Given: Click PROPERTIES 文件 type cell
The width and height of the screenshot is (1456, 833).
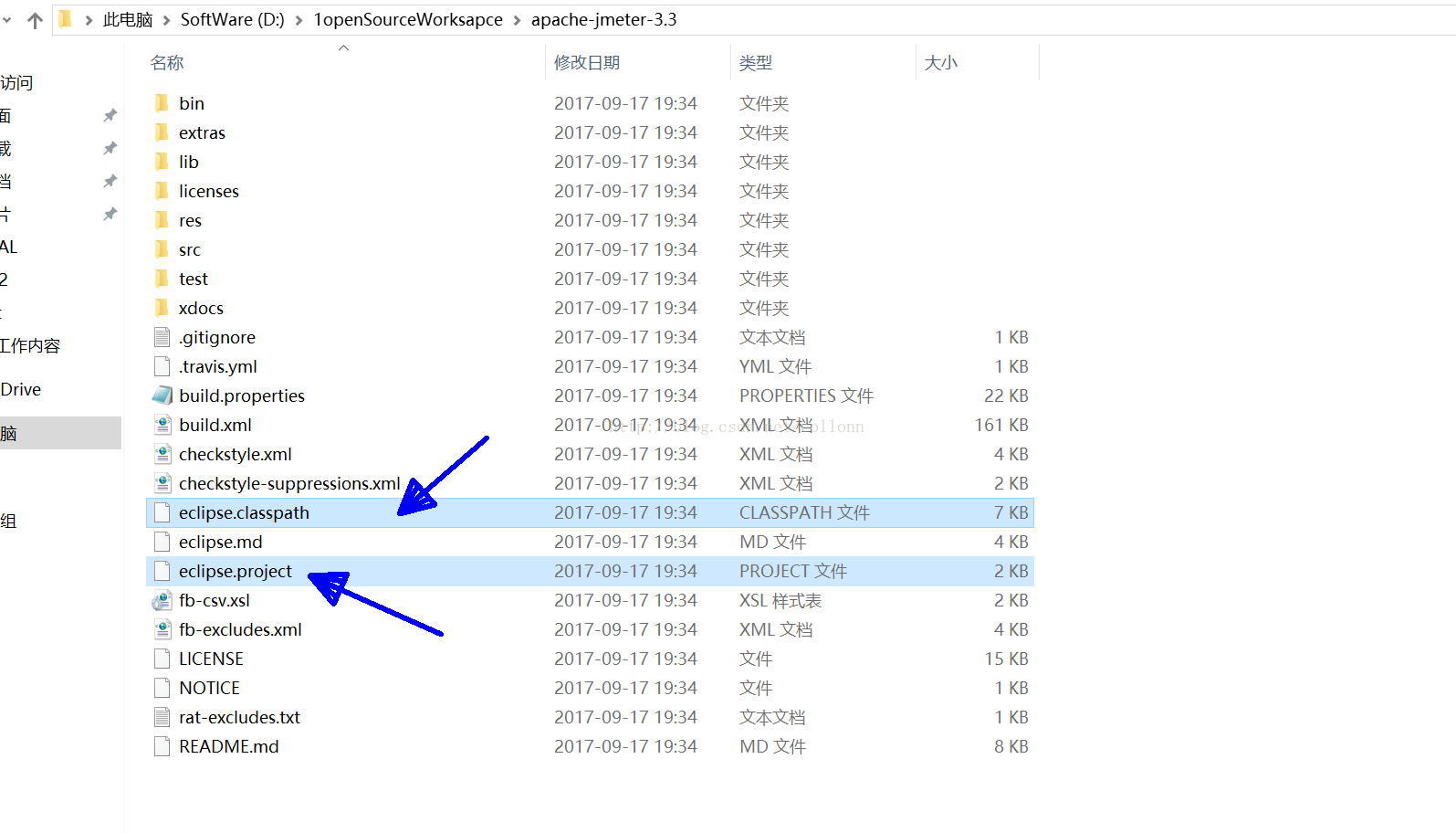Looking at the screenshot, I should 806,395.
